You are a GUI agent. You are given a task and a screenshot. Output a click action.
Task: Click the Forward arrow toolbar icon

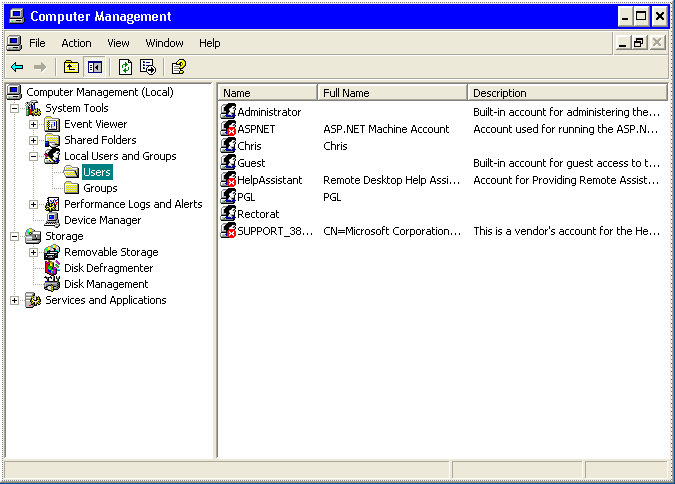40,67
